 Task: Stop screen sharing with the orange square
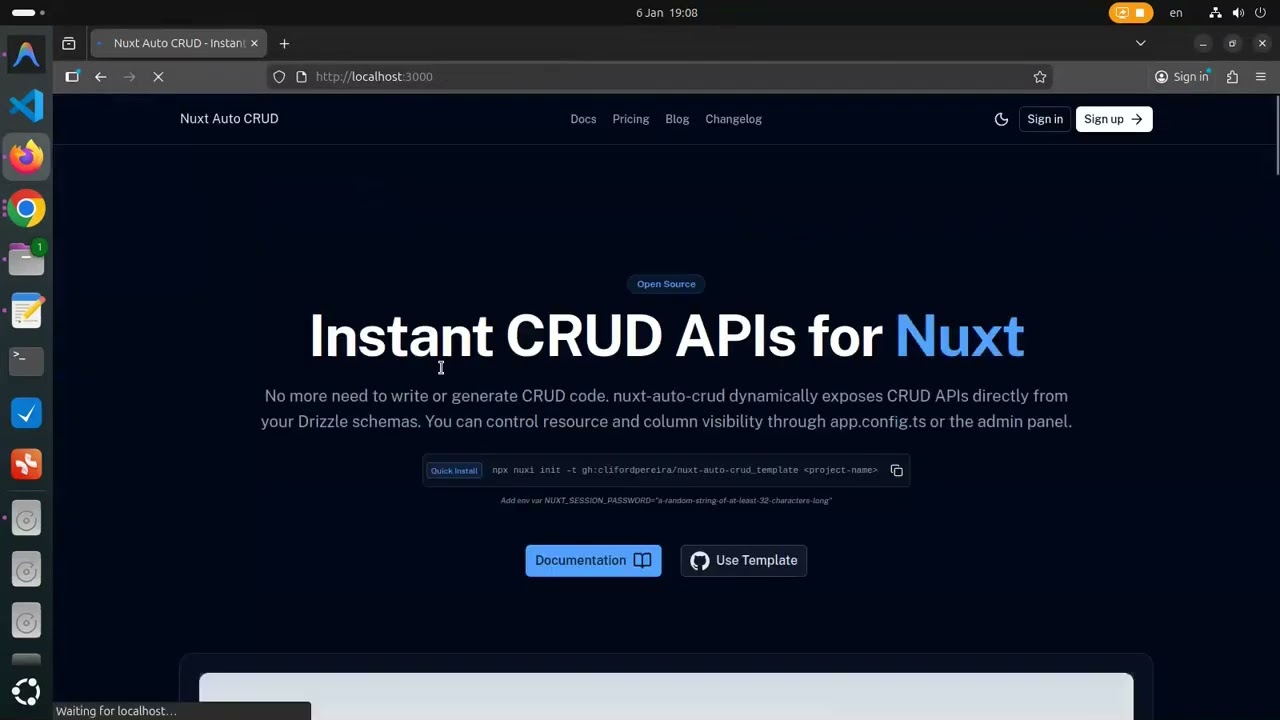1131,13
